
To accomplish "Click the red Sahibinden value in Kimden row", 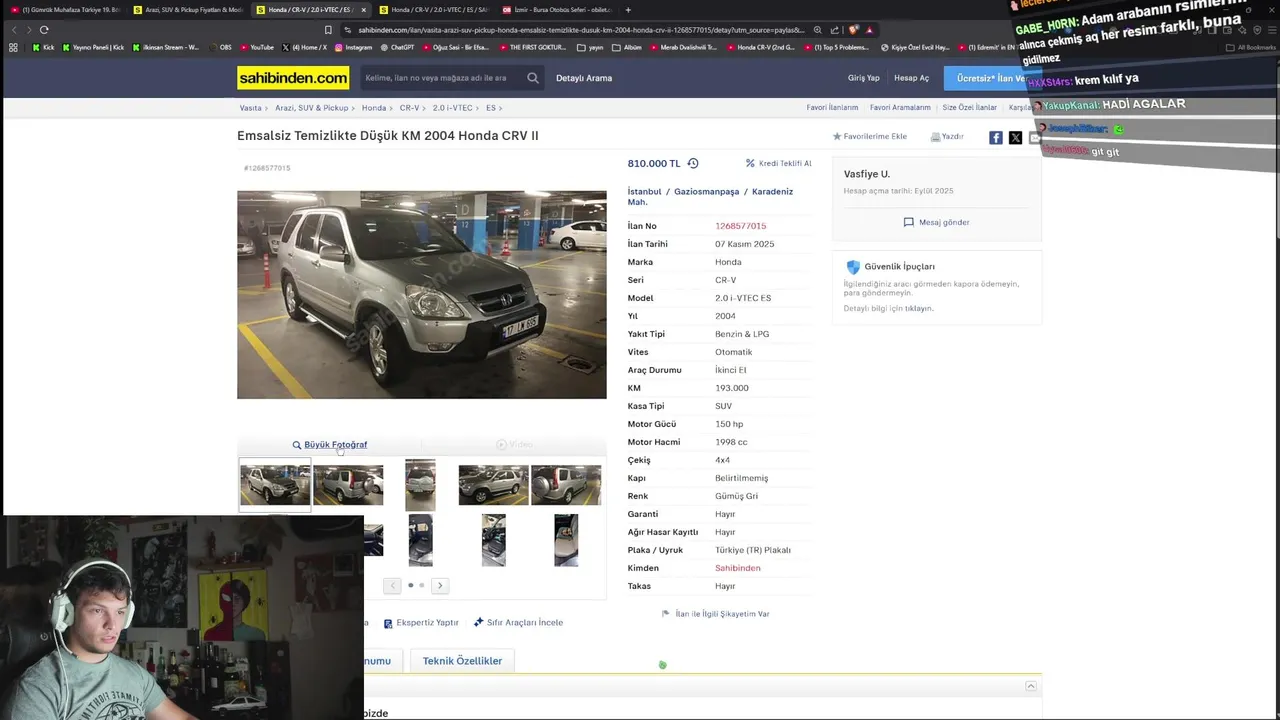I will point(737,568).
